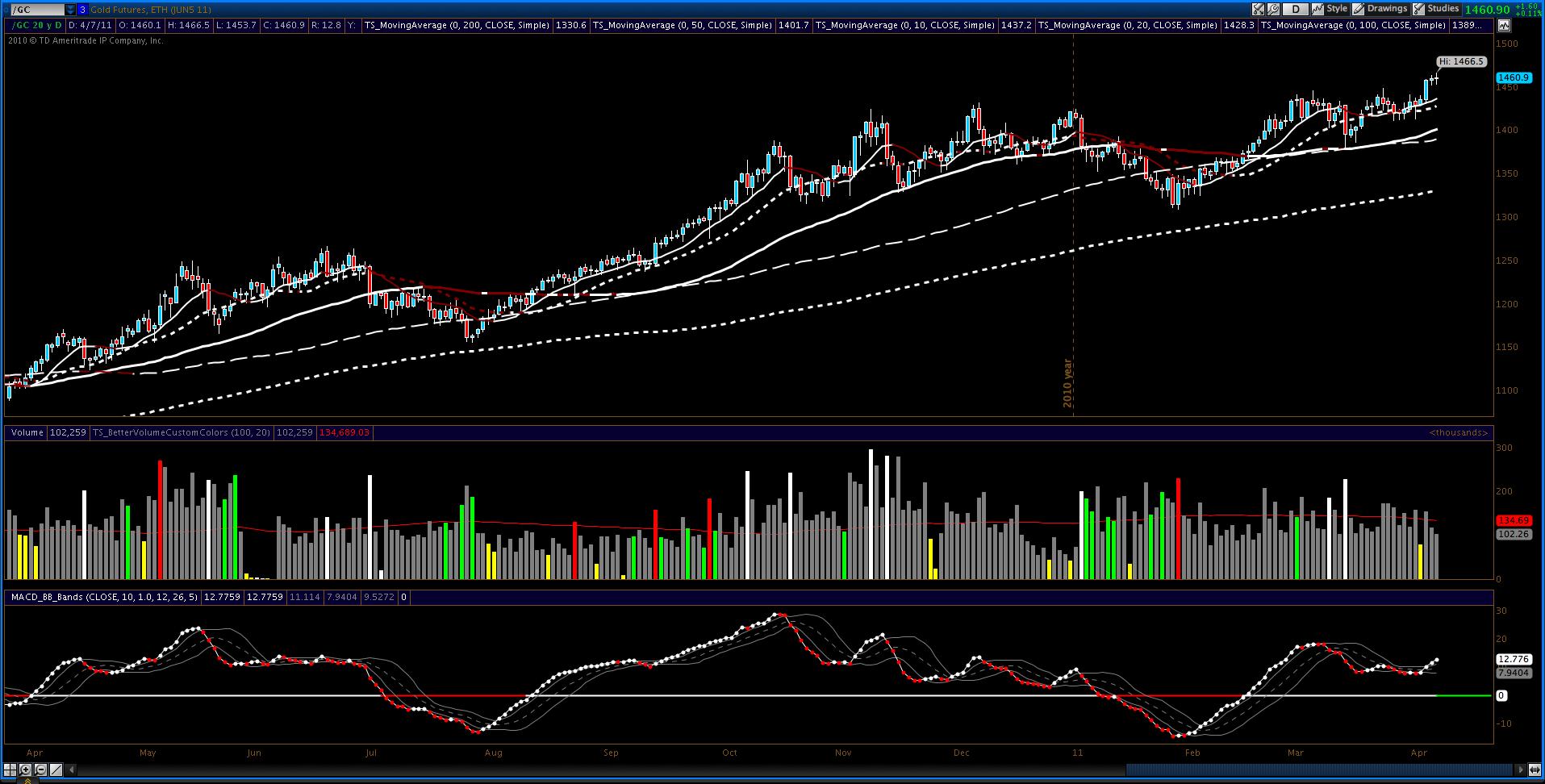Click the D: 4/7/11 date field
The width and height of the screenshot is (1545, 784).
point(92,25)
